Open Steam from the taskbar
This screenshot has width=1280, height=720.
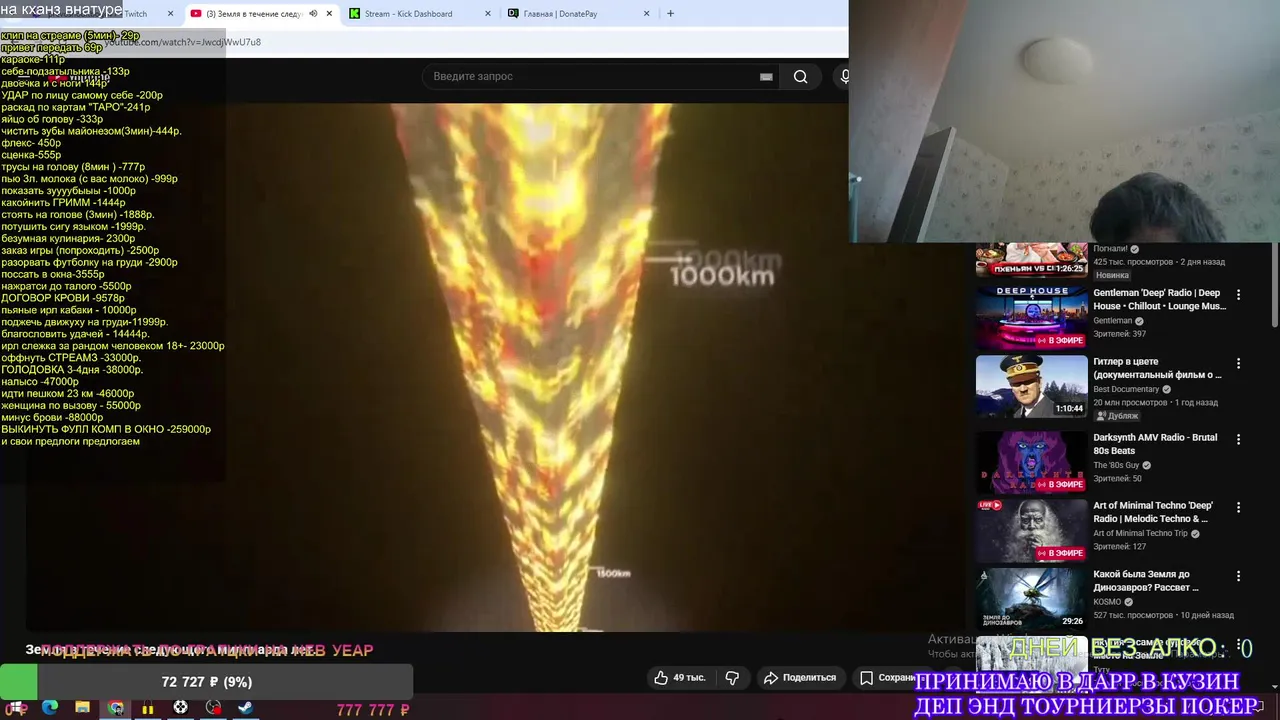(245, 708)
